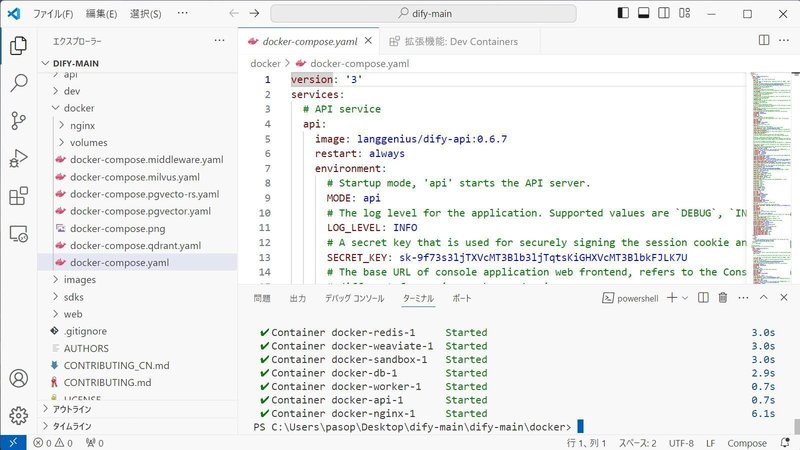Open the launch profile dropdown next to plus

pyautogui.click(x=685, y=298)
